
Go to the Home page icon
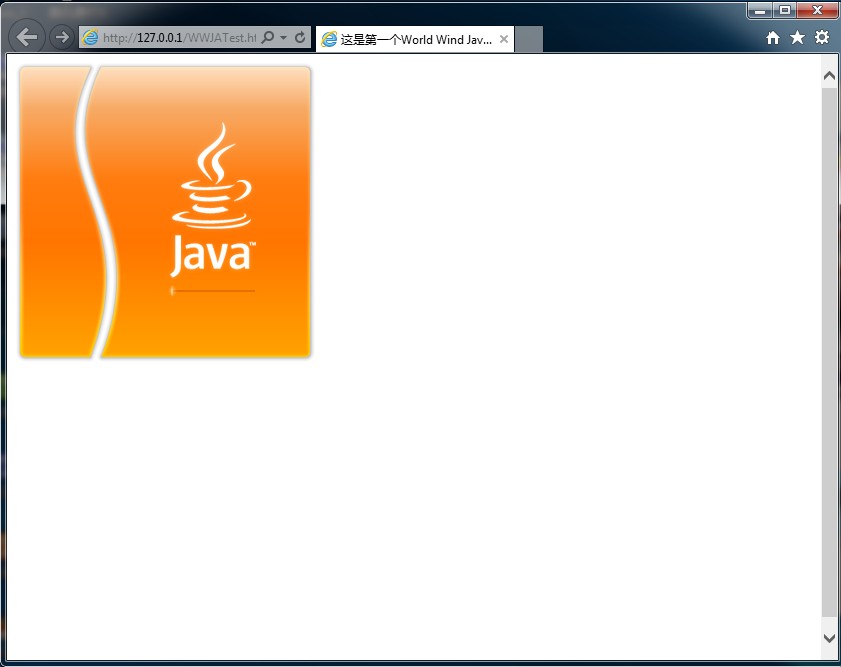(773, 38)
